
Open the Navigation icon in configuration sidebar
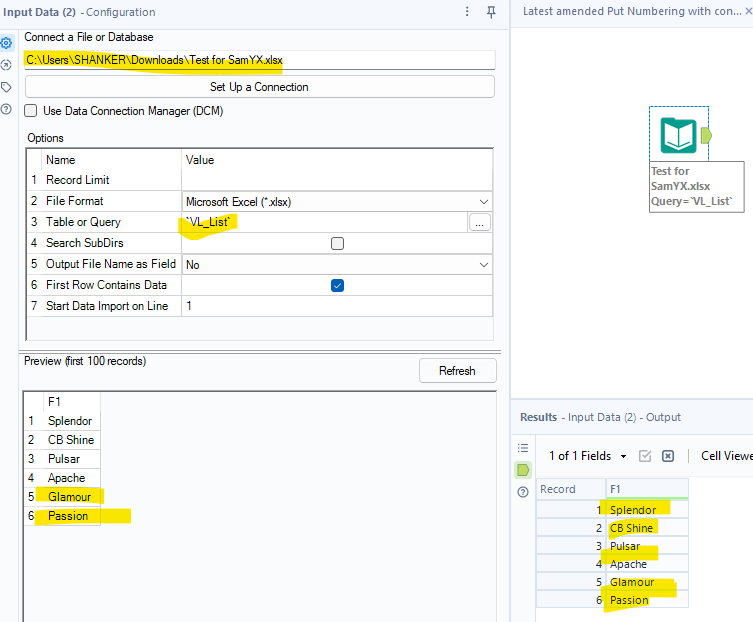pyautogui.click(x=7, y=65)
